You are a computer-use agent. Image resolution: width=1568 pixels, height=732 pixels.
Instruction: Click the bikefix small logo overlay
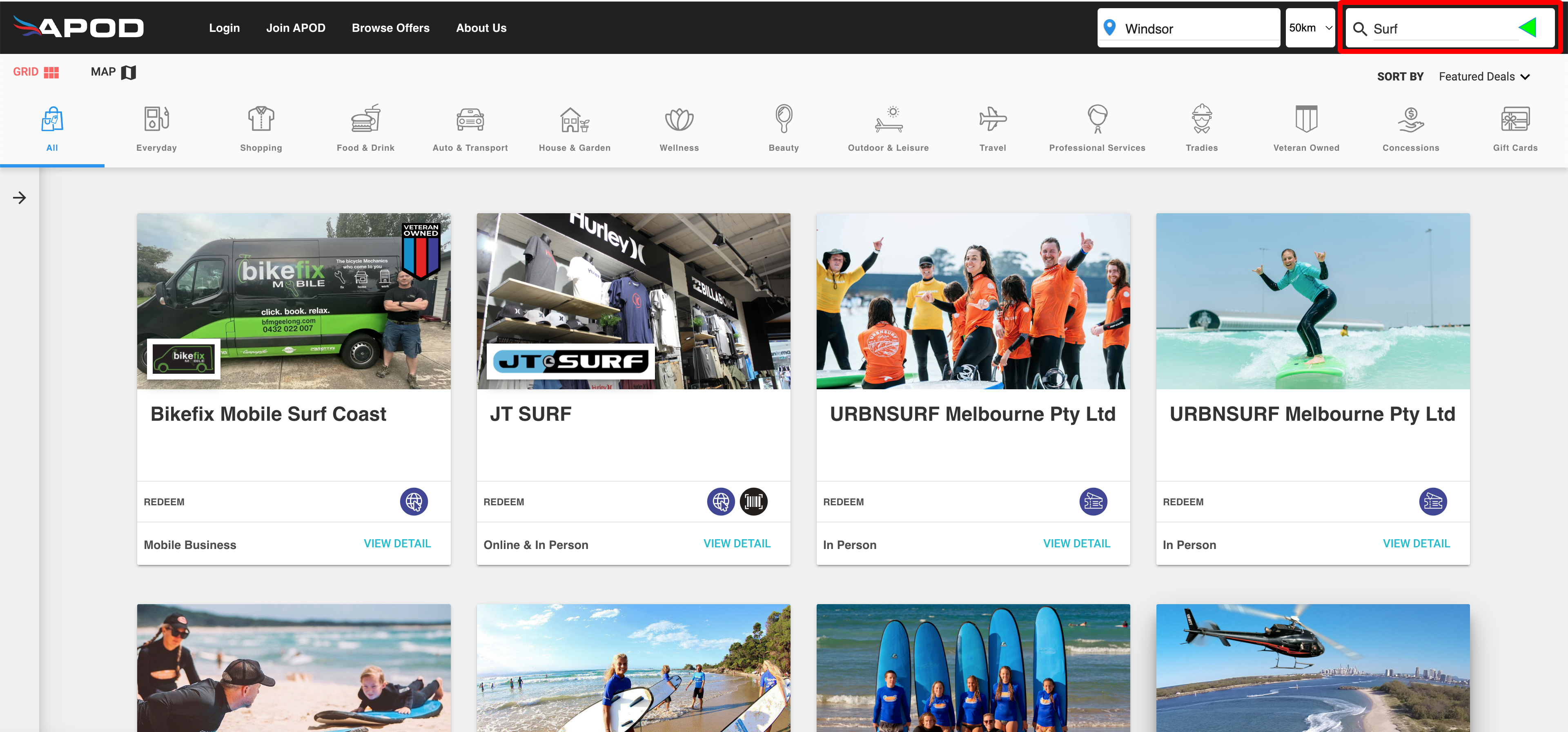pyautogui.click(x=183, y=359)
